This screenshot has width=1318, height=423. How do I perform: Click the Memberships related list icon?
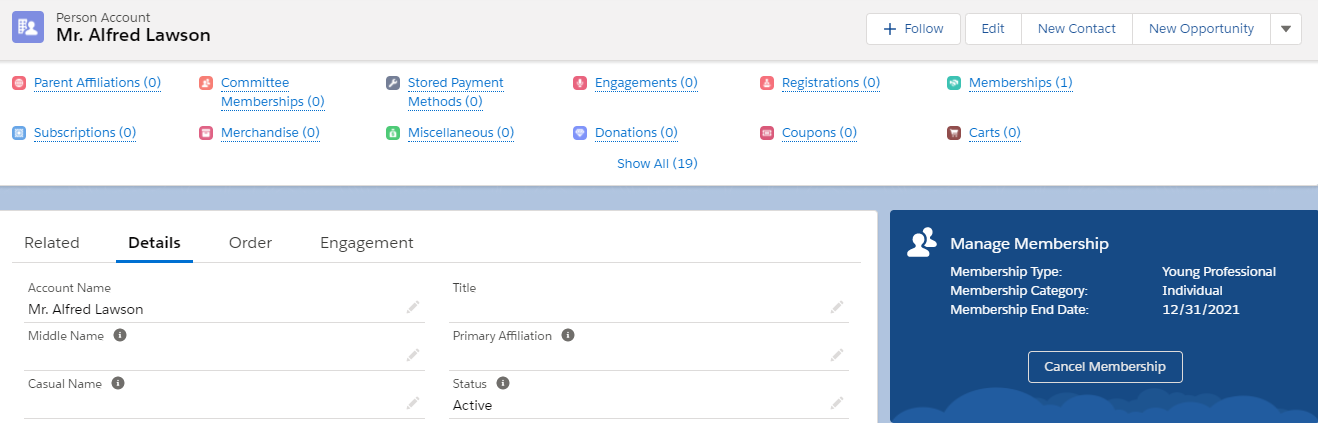click(x=954, y=83)
